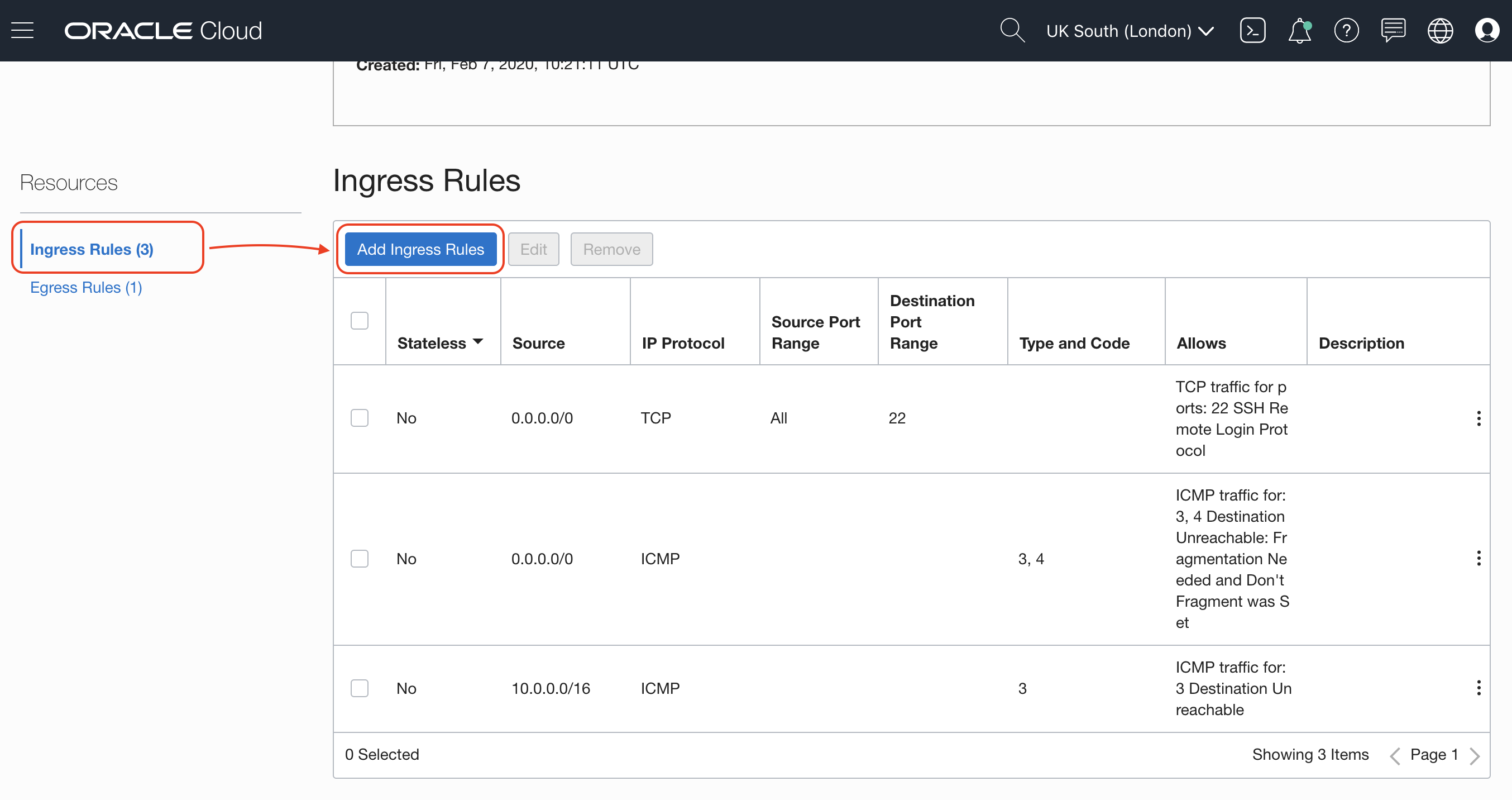Click the Add Ingress Rules button

click(x=420, y=249)
